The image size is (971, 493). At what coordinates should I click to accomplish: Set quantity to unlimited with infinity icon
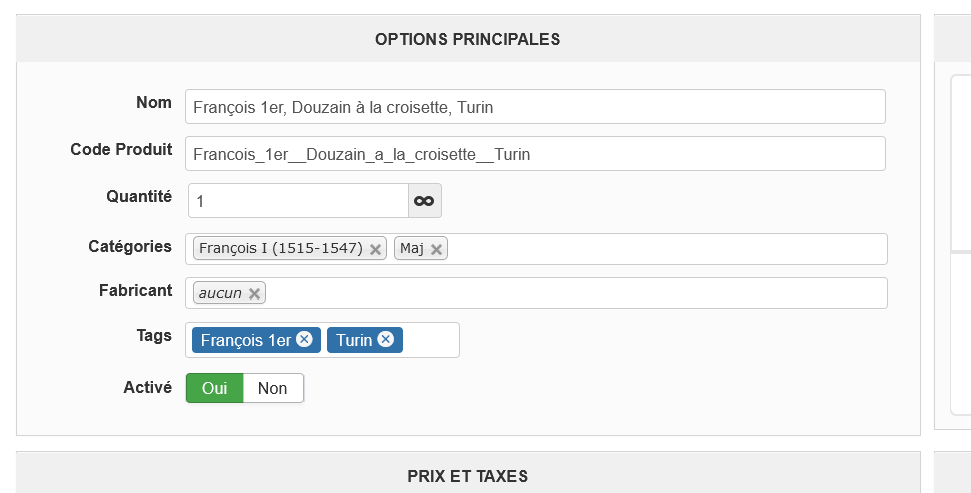[x=425, y=201]
